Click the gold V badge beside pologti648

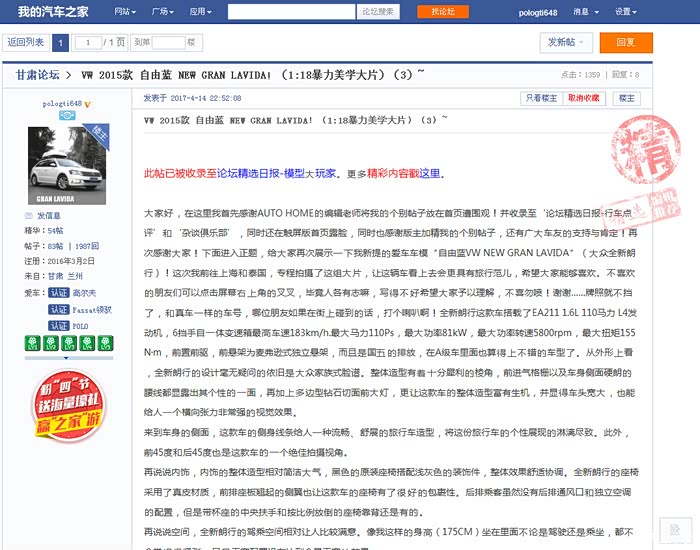[x=88, y=103]
